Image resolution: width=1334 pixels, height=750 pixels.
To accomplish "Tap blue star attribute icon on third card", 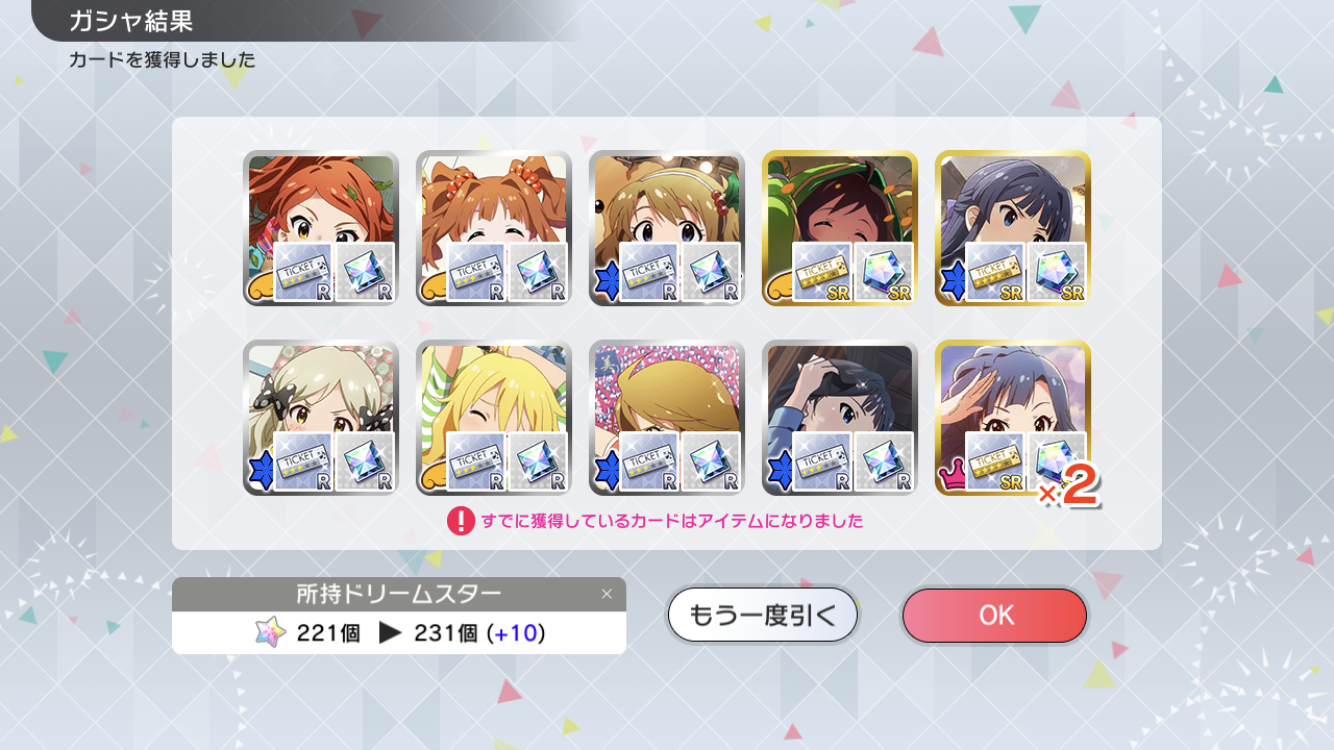I will [604, 283].
